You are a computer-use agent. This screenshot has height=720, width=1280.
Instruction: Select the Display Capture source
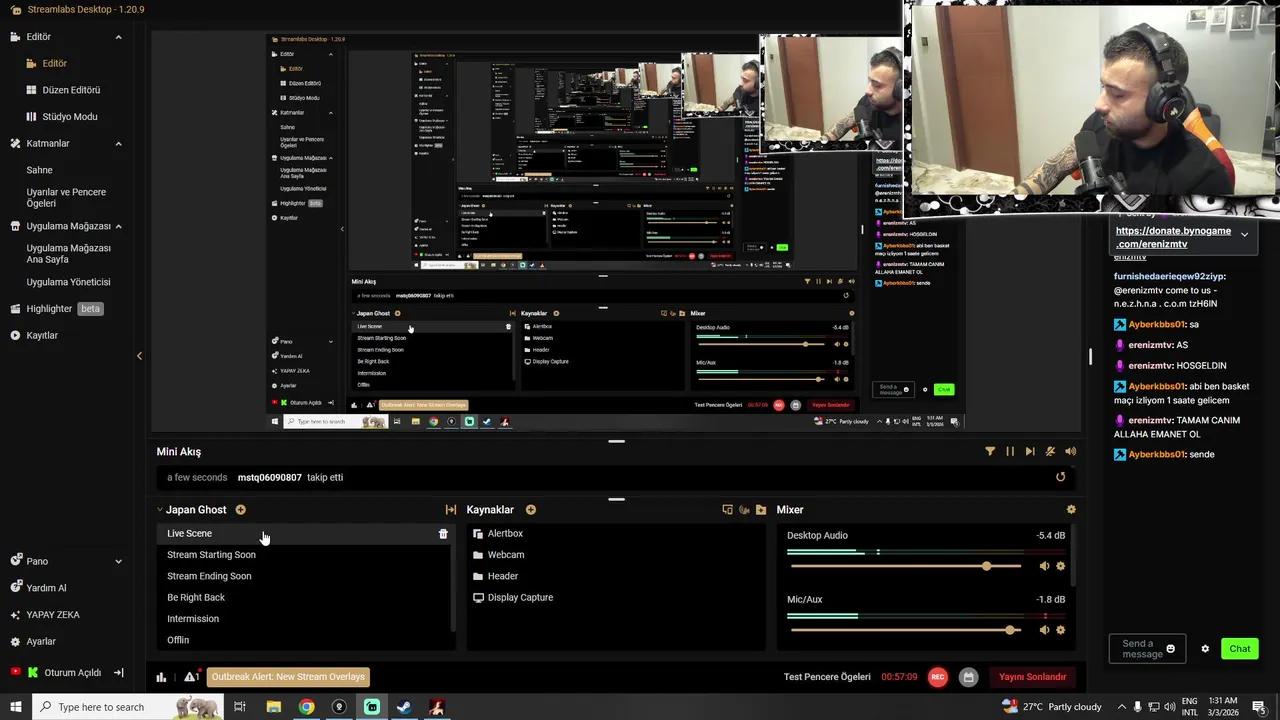pos(520,598)
